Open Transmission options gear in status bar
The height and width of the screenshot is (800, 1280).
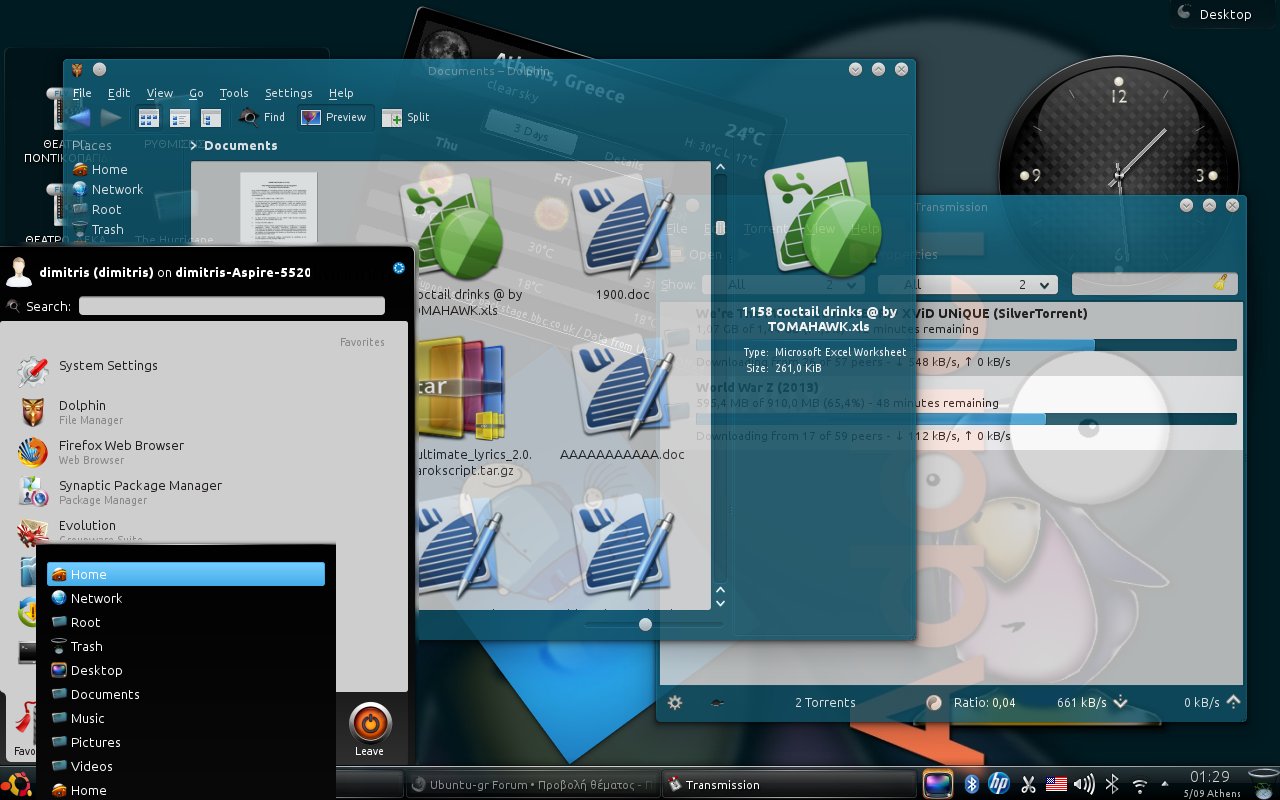[x=675, y=703]
